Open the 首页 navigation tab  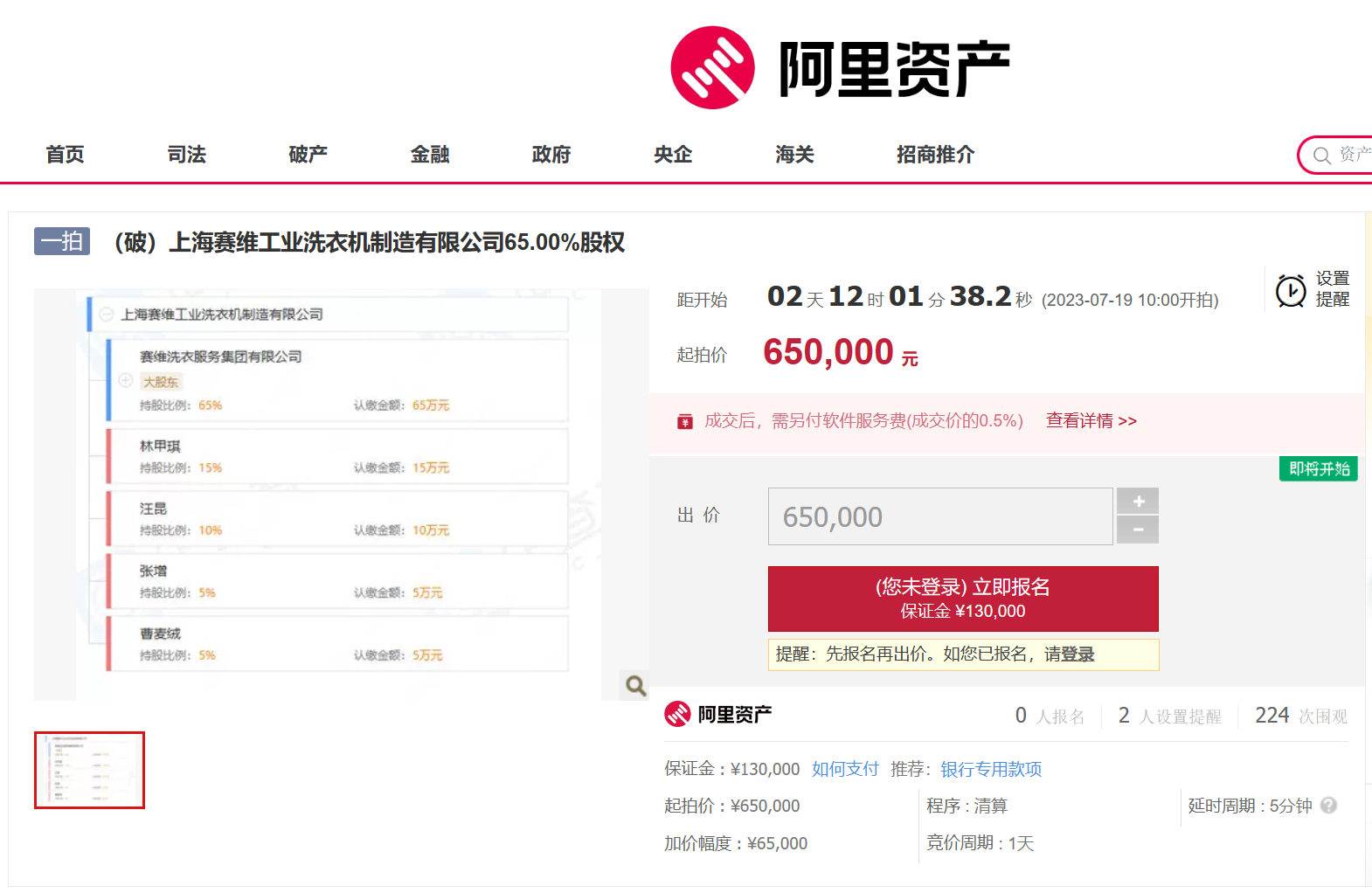click(65, 155)
